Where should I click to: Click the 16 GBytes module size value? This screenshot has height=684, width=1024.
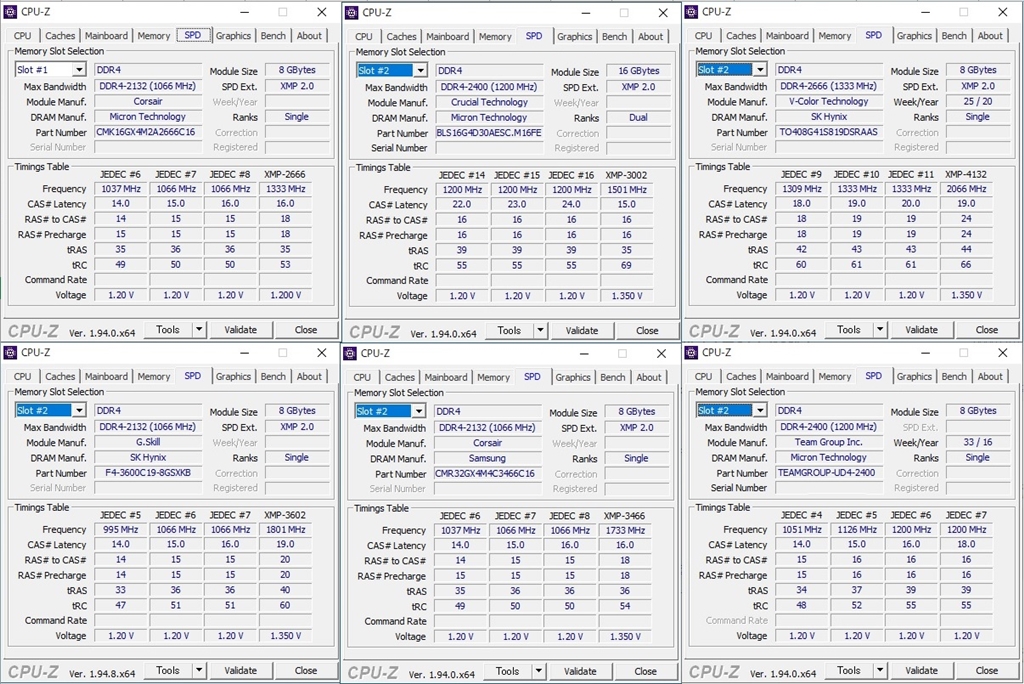pyautogui.click(x=639, y=71)
